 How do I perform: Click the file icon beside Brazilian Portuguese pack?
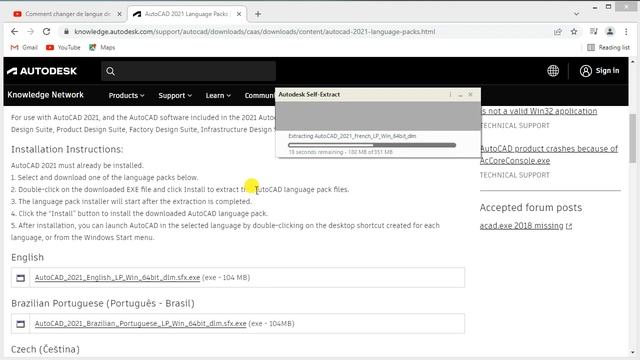click(x=20, y=324)
